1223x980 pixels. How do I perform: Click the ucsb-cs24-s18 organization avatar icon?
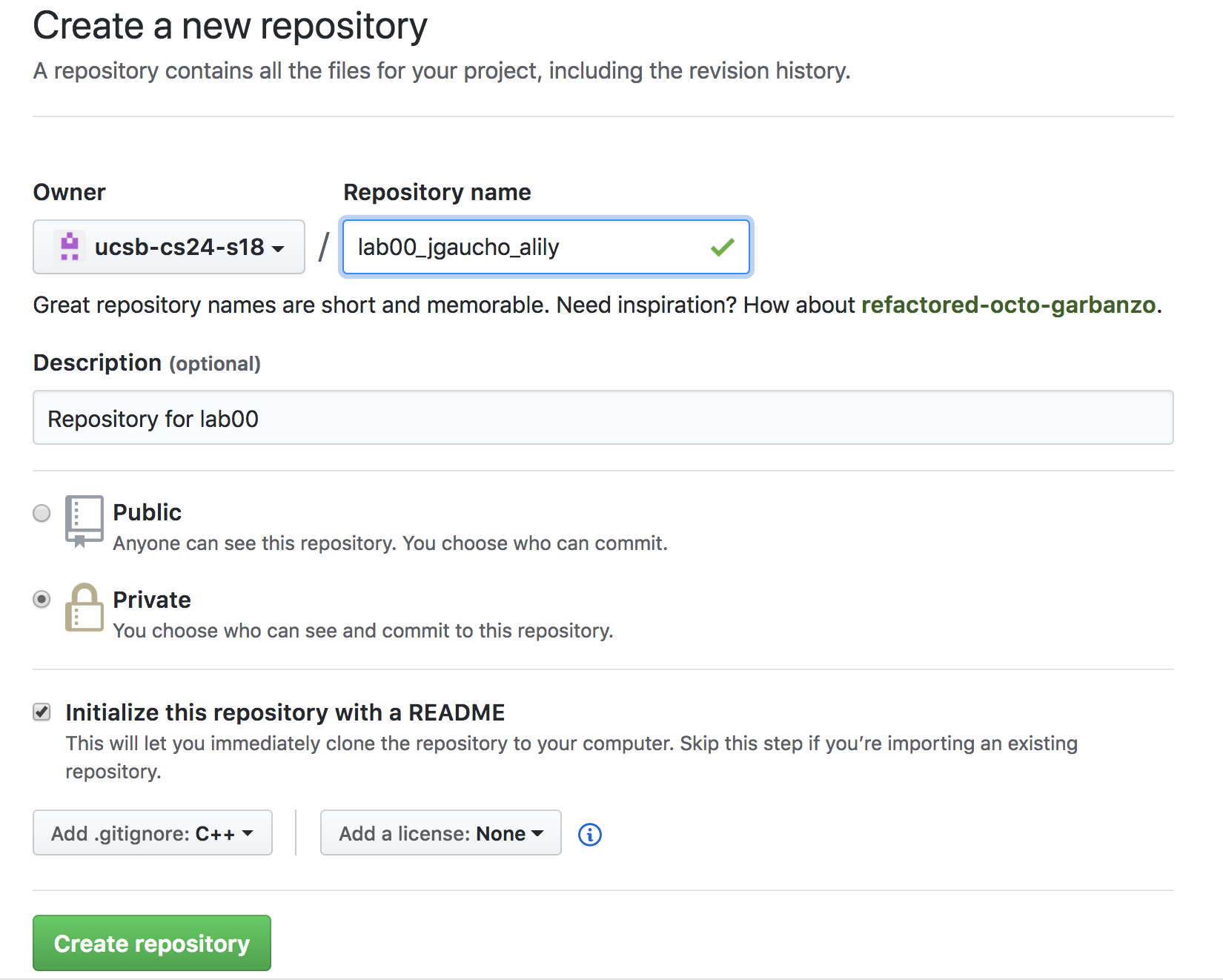tap(70, 247)
